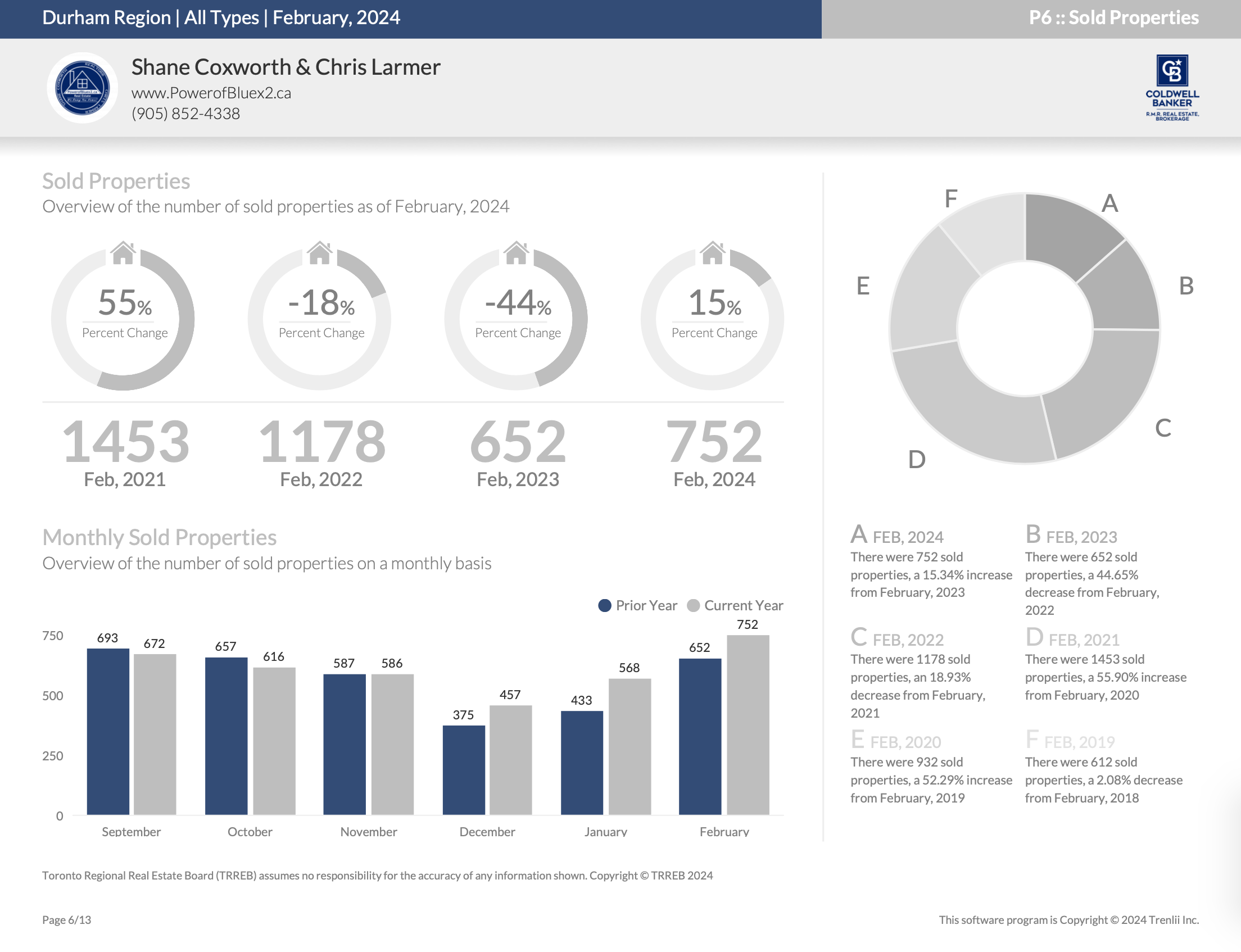Image resolution: width=1241 pixels, height=952 pixels.
Task: Click the December prior-year bar labeled 375
Action: click(464, 770)
